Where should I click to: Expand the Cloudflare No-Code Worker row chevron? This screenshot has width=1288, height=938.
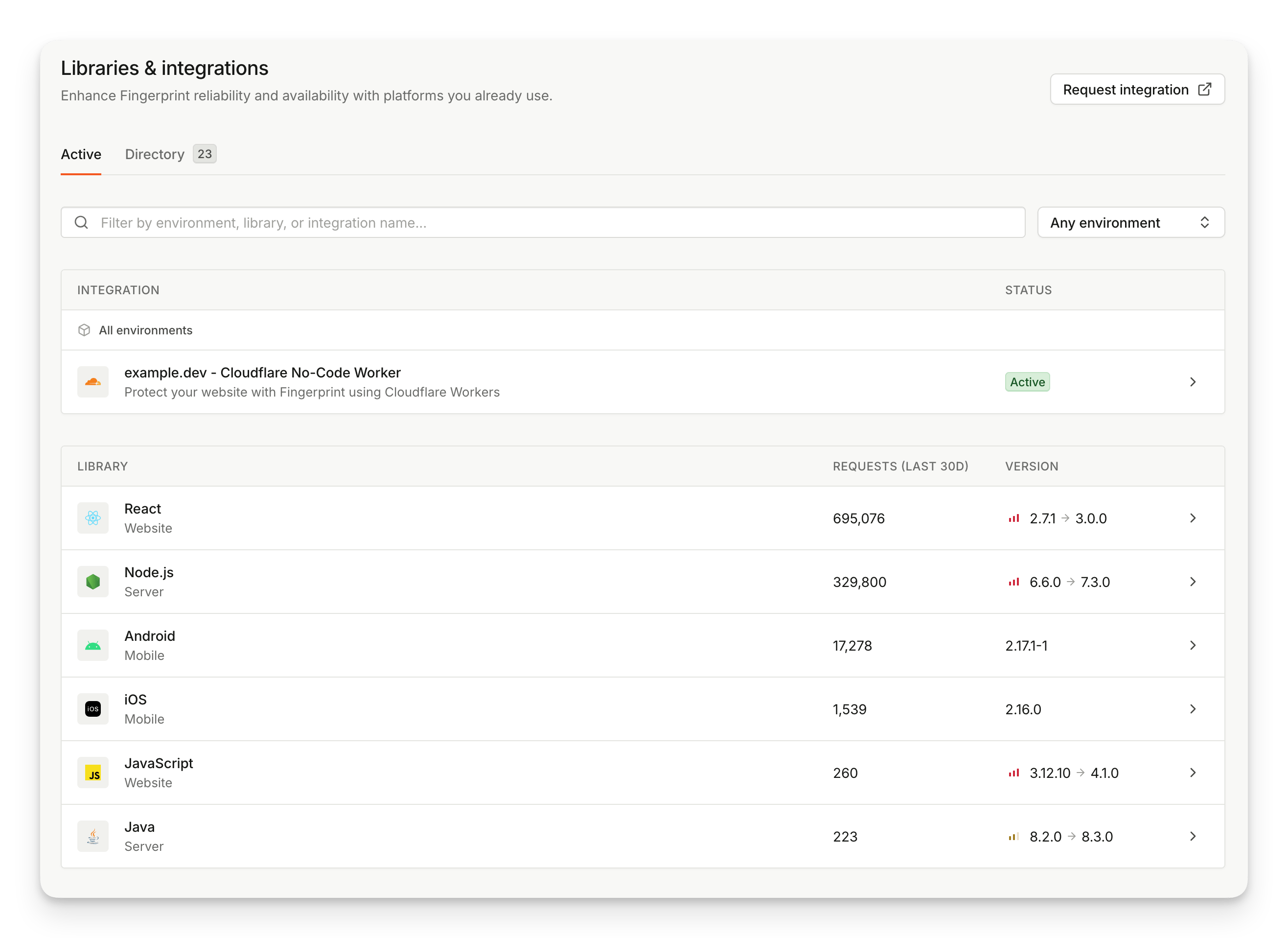click(x=1193, y=382)
